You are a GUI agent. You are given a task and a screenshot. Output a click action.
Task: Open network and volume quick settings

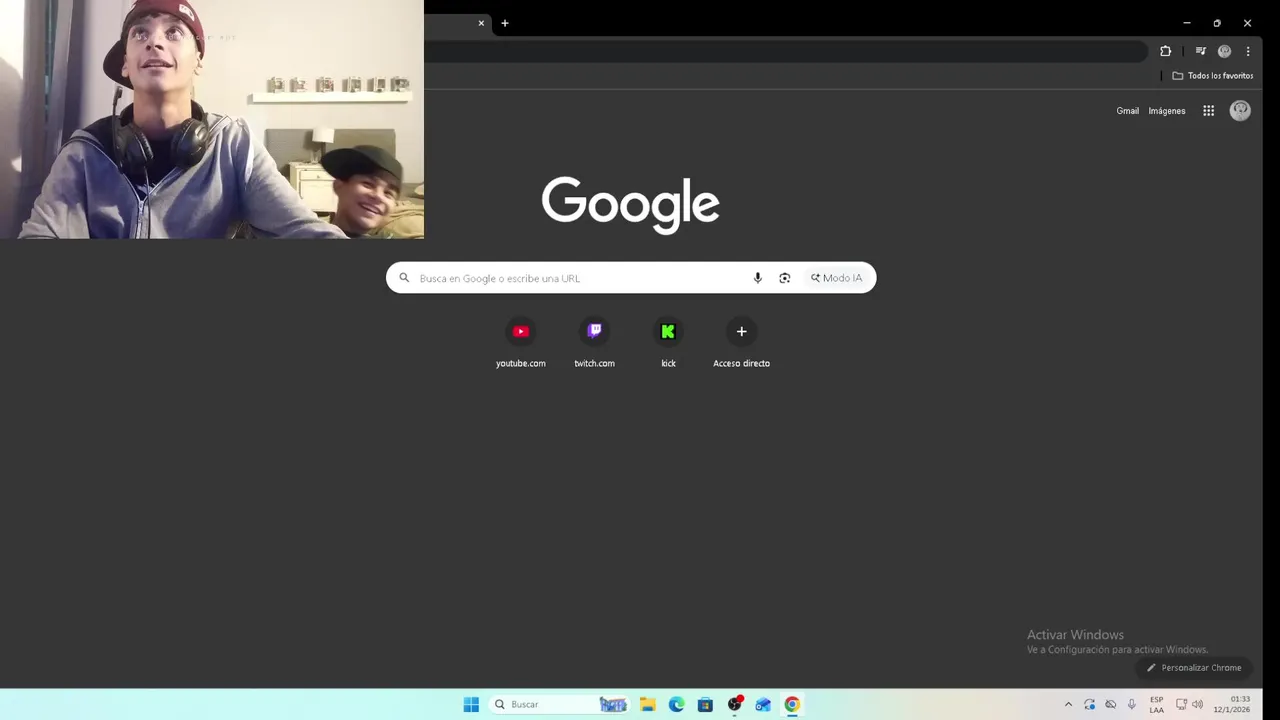coord(1189,704)
